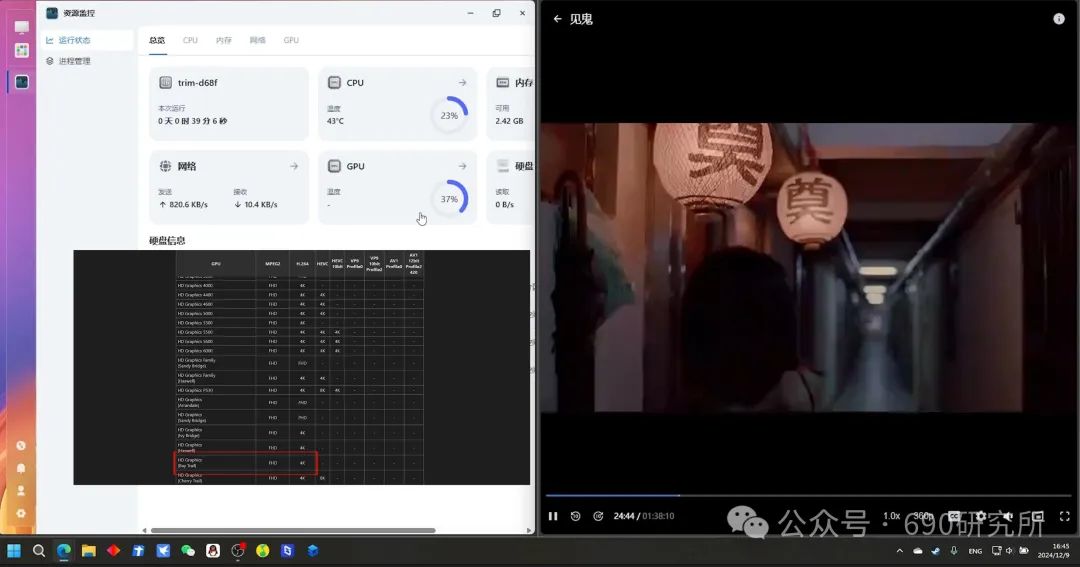Screen dimensions: 1080x567
Task: Open WeChat from the taskbar
Action: point(188,550)
